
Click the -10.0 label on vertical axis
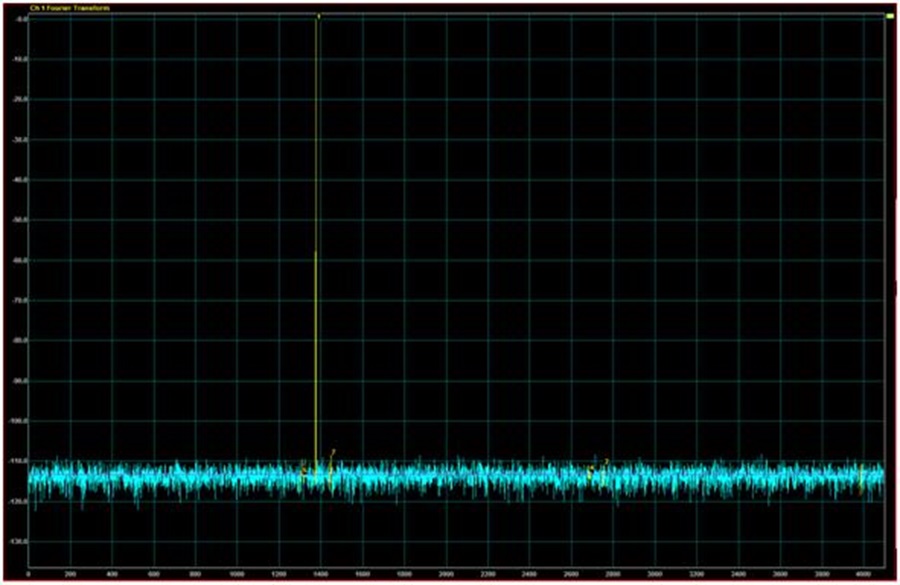tap(21, 59)
